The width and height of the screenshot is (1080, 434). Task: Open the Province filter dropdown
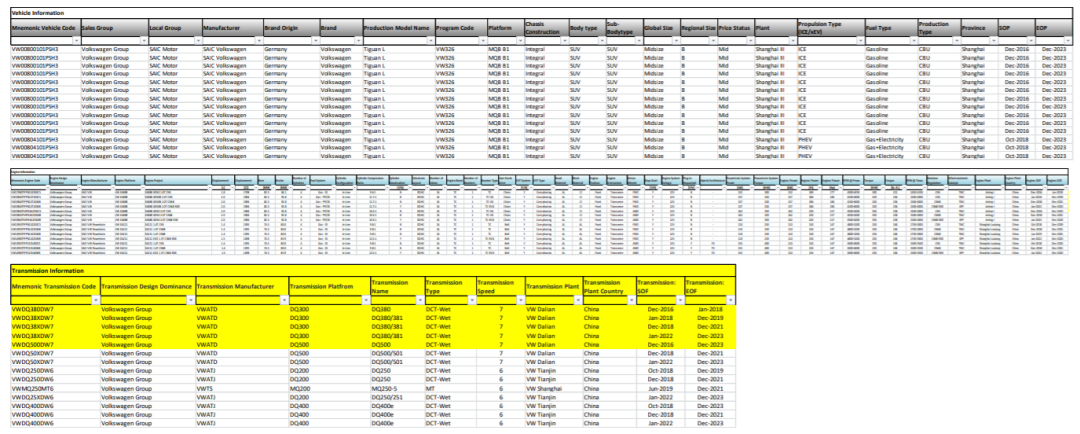[993, 41]
